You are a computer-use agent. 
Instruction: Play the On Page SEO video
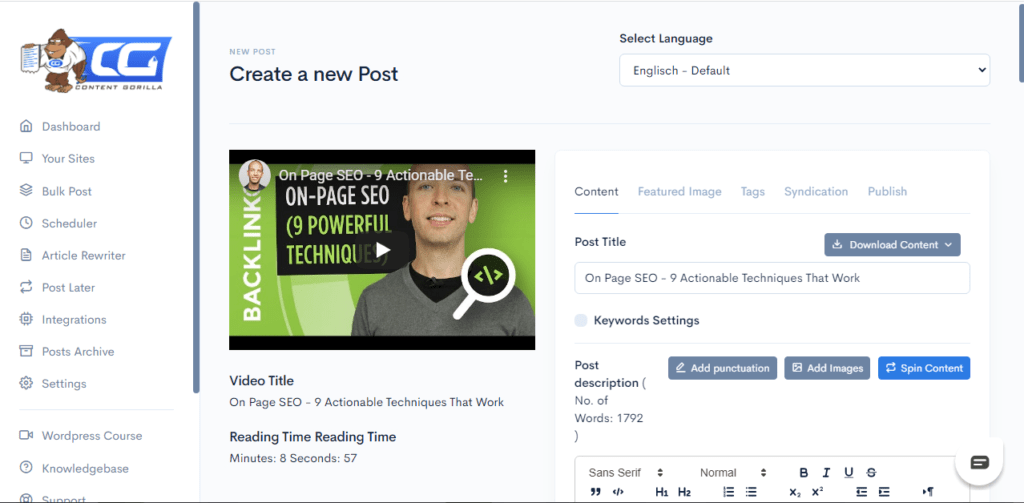point(382,250)
